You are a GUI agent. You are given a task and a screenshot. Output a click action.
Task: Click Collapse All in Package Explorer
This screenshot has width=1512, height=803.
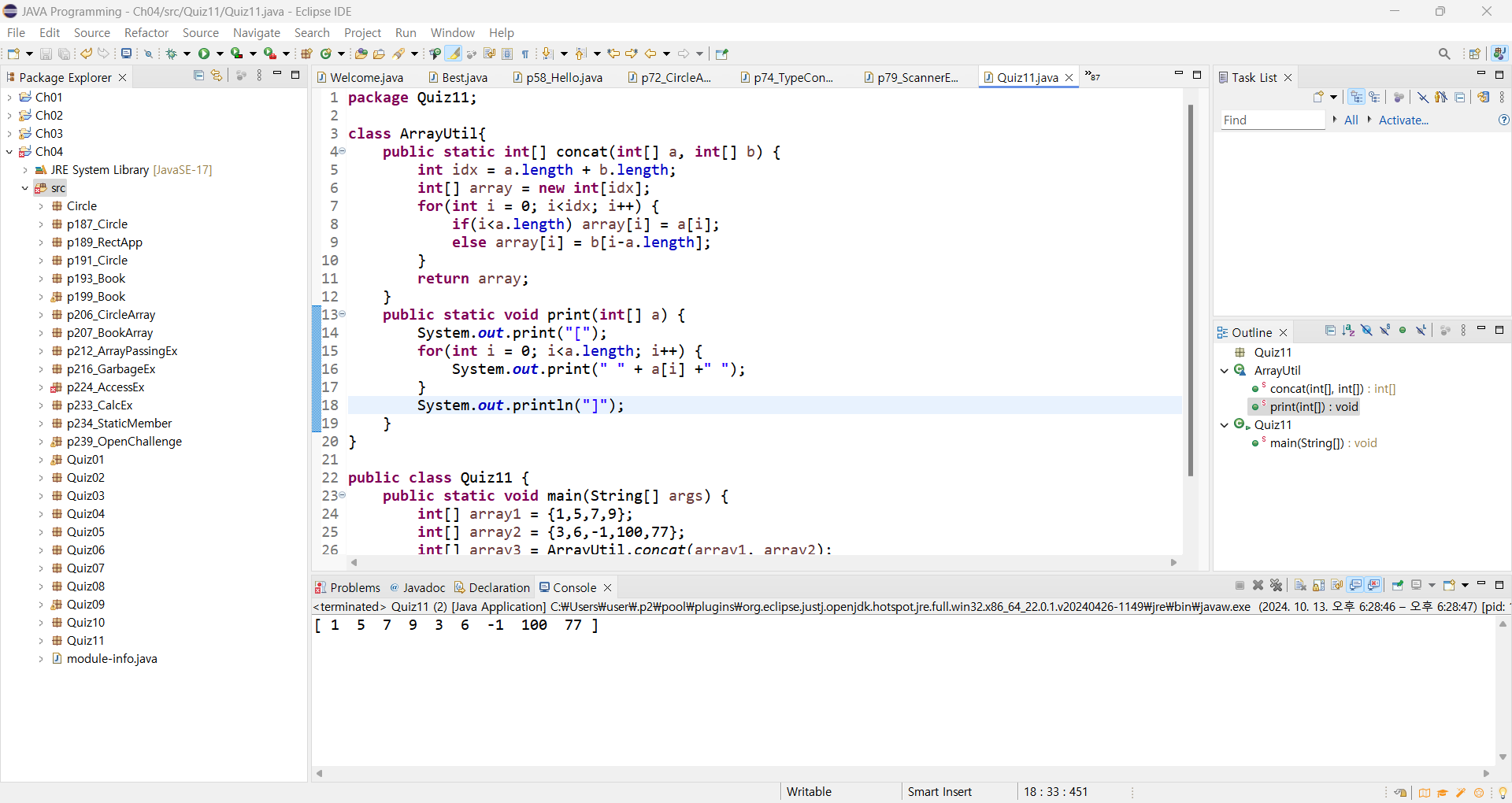point(198,76)
